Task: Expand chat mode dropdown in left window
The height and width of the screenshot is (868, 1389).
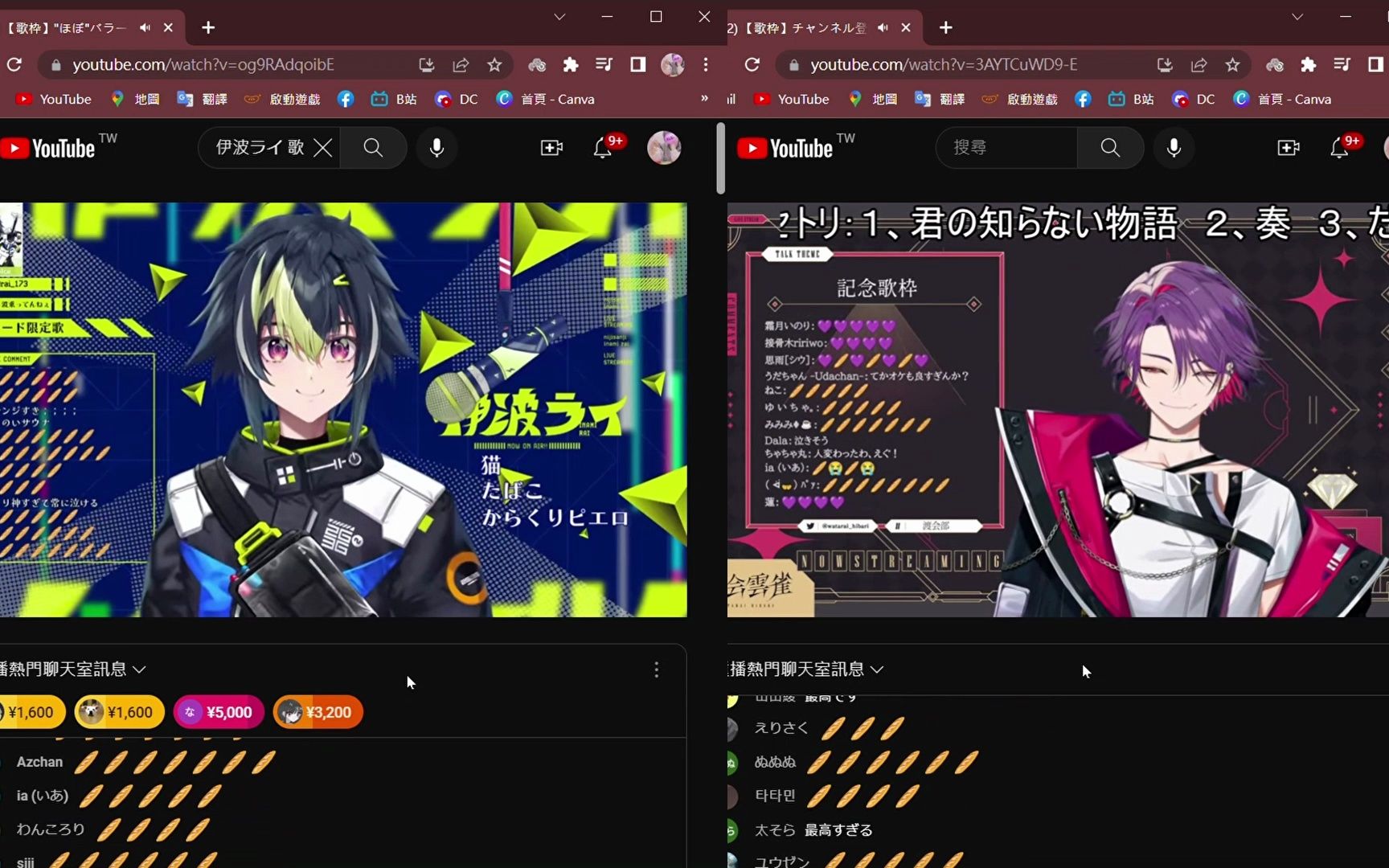Action: [x=139, y=669]
